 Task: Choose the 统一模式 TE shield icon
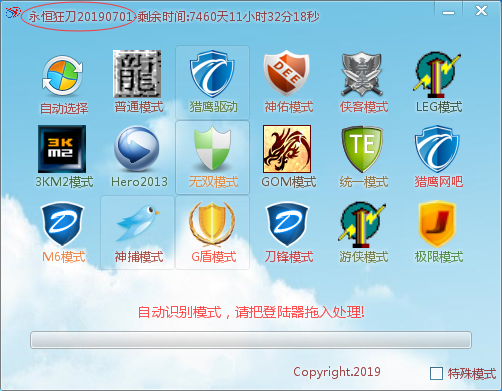point(362,149)
